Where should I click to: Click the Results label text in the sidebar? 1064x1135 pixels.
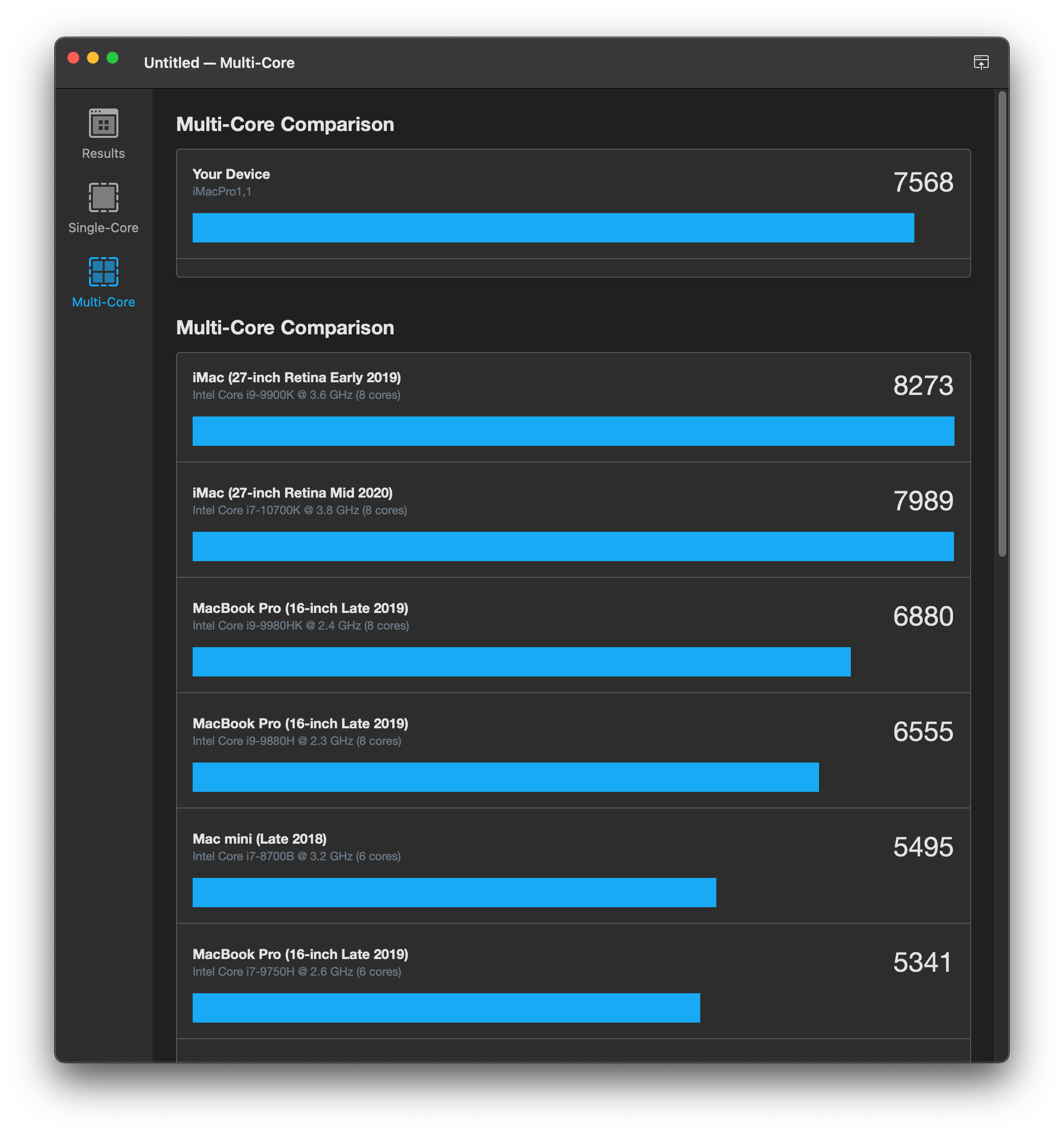(103, 153)
